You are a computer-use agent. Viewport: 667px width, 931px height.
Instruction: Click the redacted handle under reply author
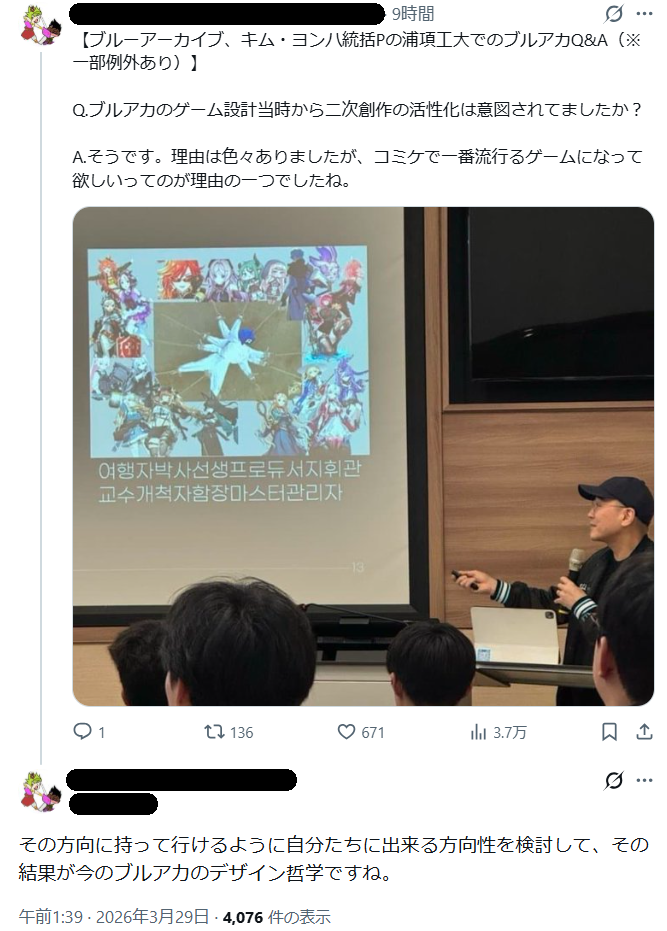113,803
